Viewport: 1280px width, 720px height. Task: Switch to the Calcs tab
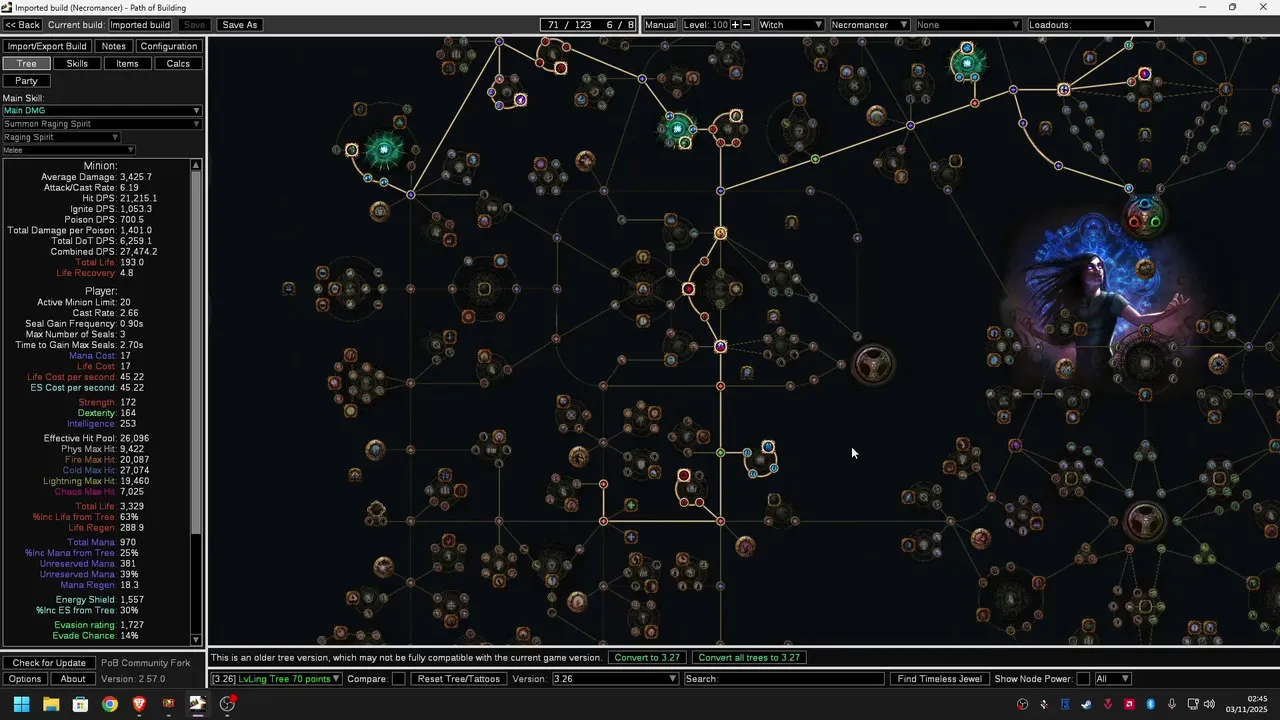click(178, 63)
